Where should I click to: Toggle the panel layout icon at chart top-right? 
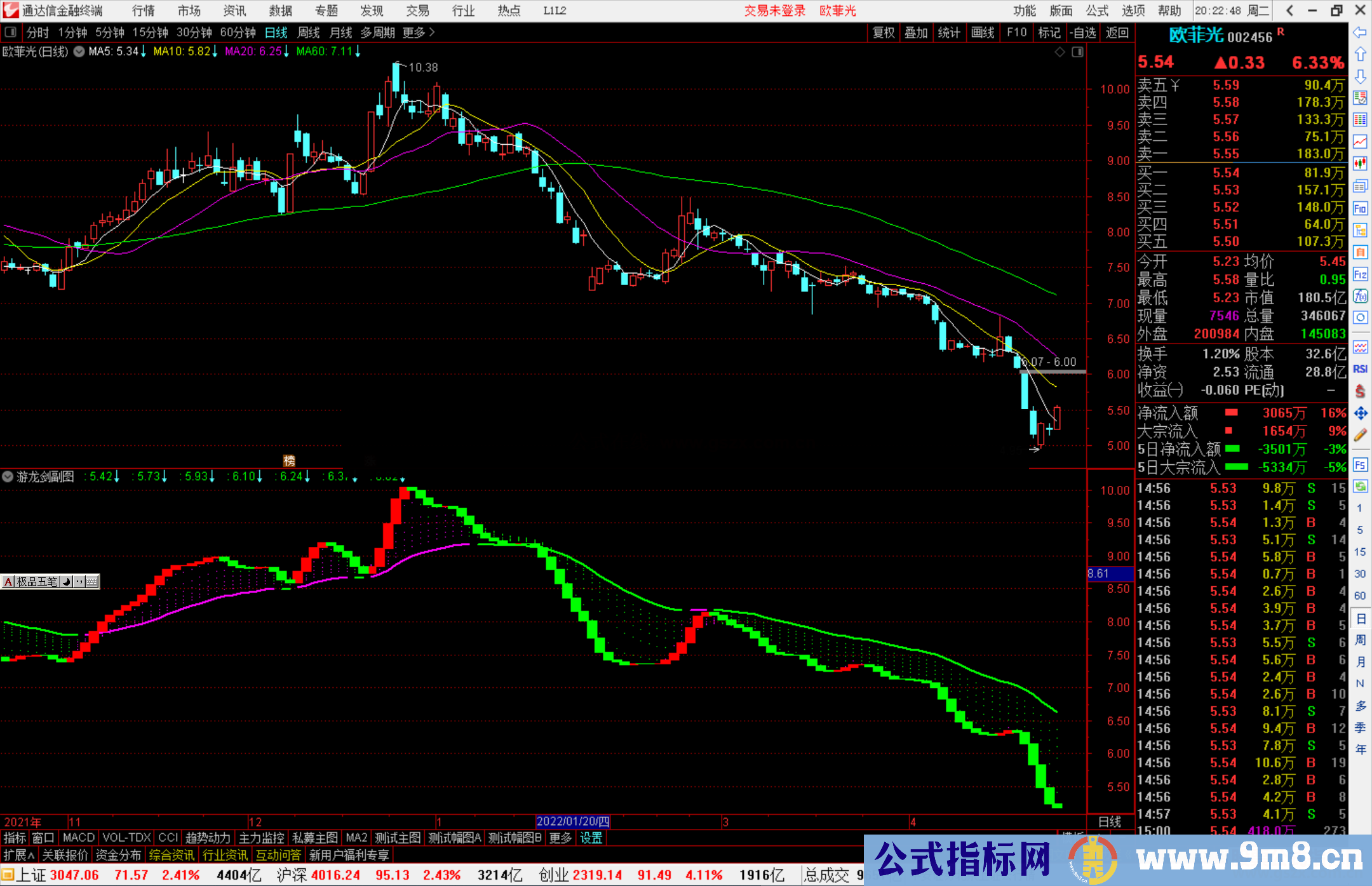click(x=1077, y=52)
